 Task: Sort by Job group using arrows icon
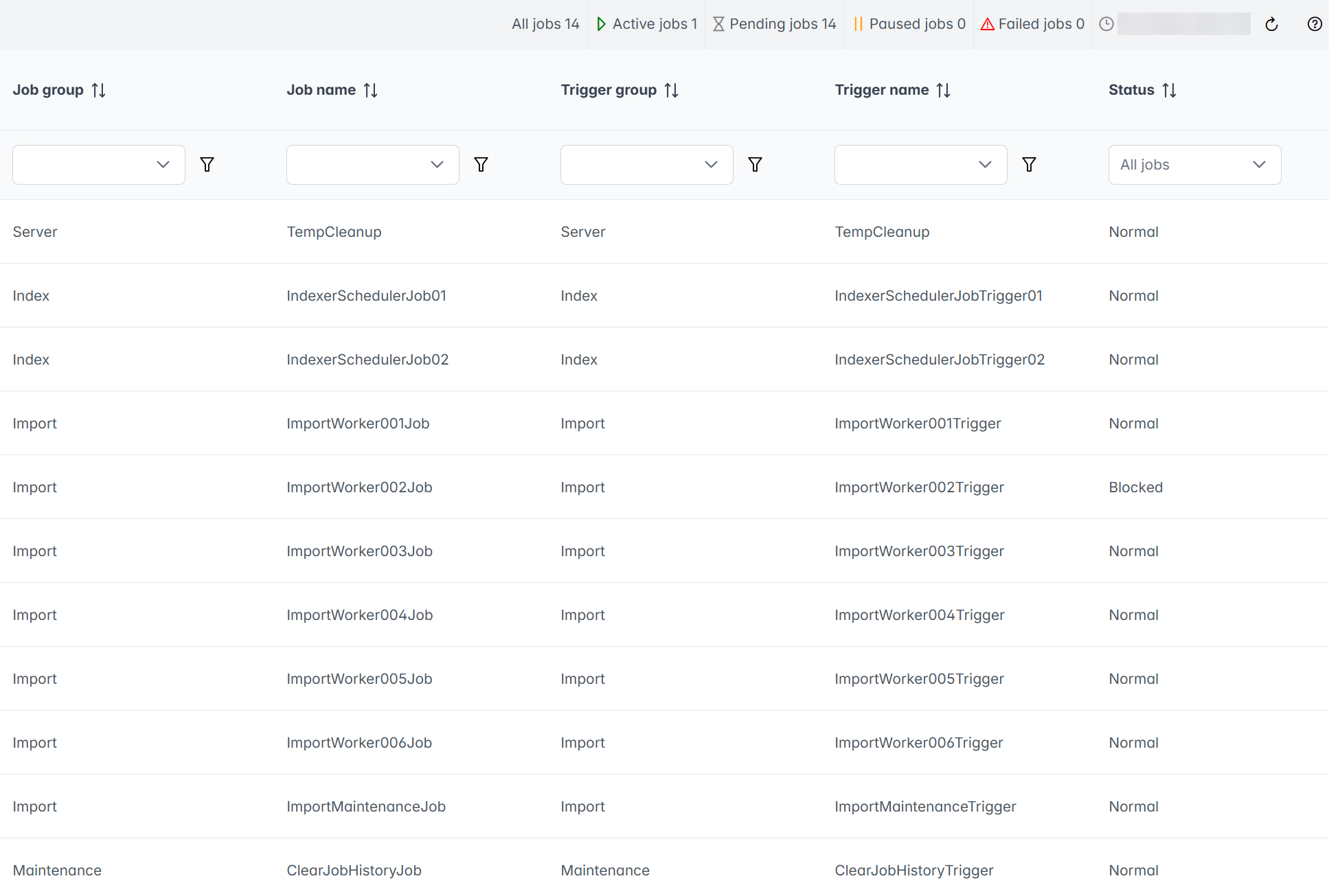(x=99, y=90)
